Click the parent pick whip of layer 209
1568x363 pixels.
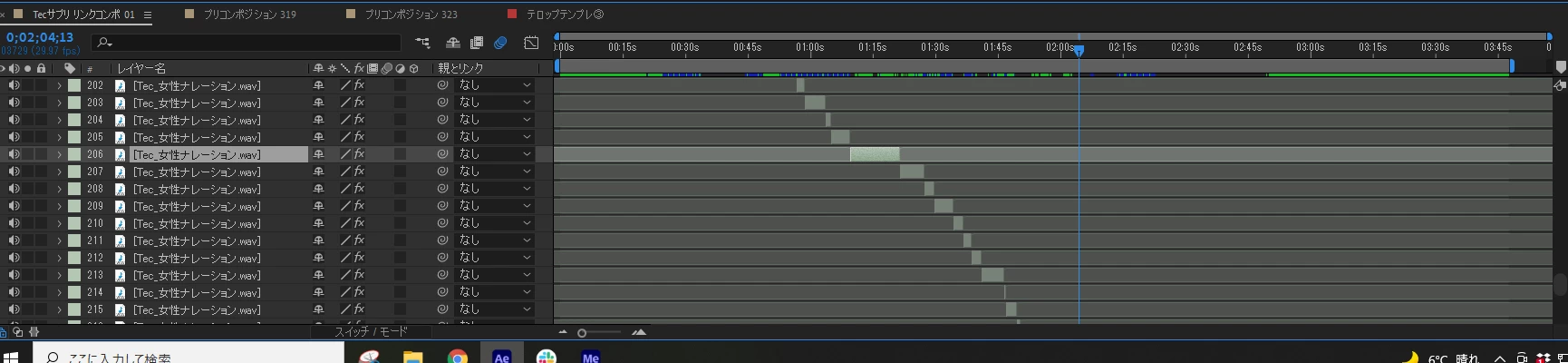click(442, 206)
